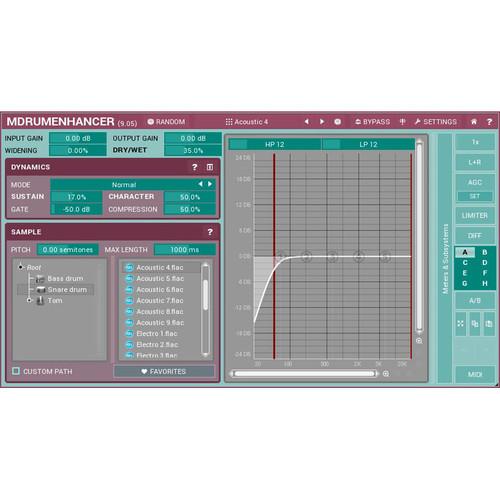The image size is (500, 500).
Task: Click the COMPRESSION value 50.0%
Action: (x=190, y=209)
